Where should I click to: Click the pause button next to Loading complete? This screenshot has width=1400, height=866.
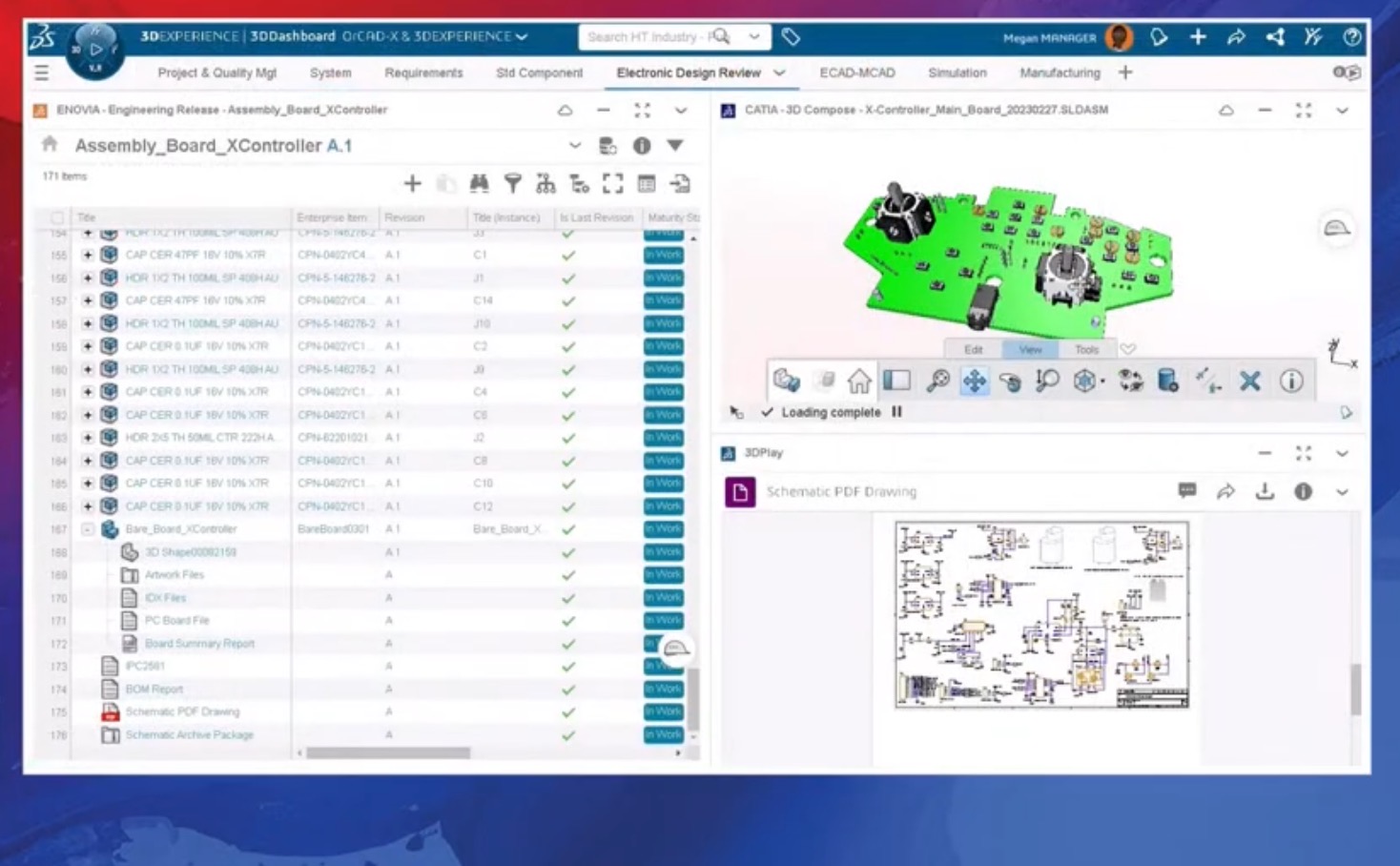(896, 412)
